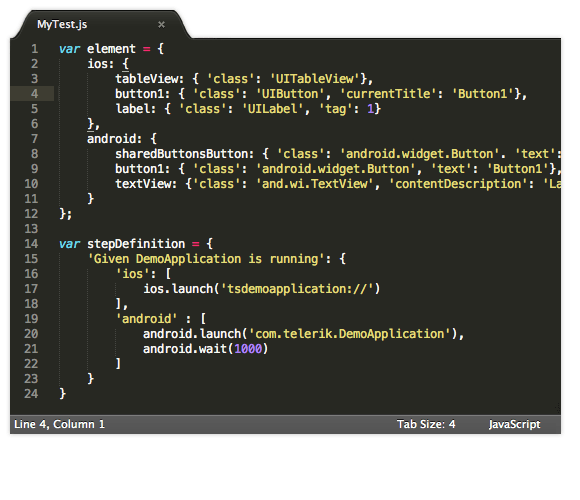Click the 'com.telerik.DemoApplication' string
This screenshot has width=580, height=500.
(x=350, y=334)
